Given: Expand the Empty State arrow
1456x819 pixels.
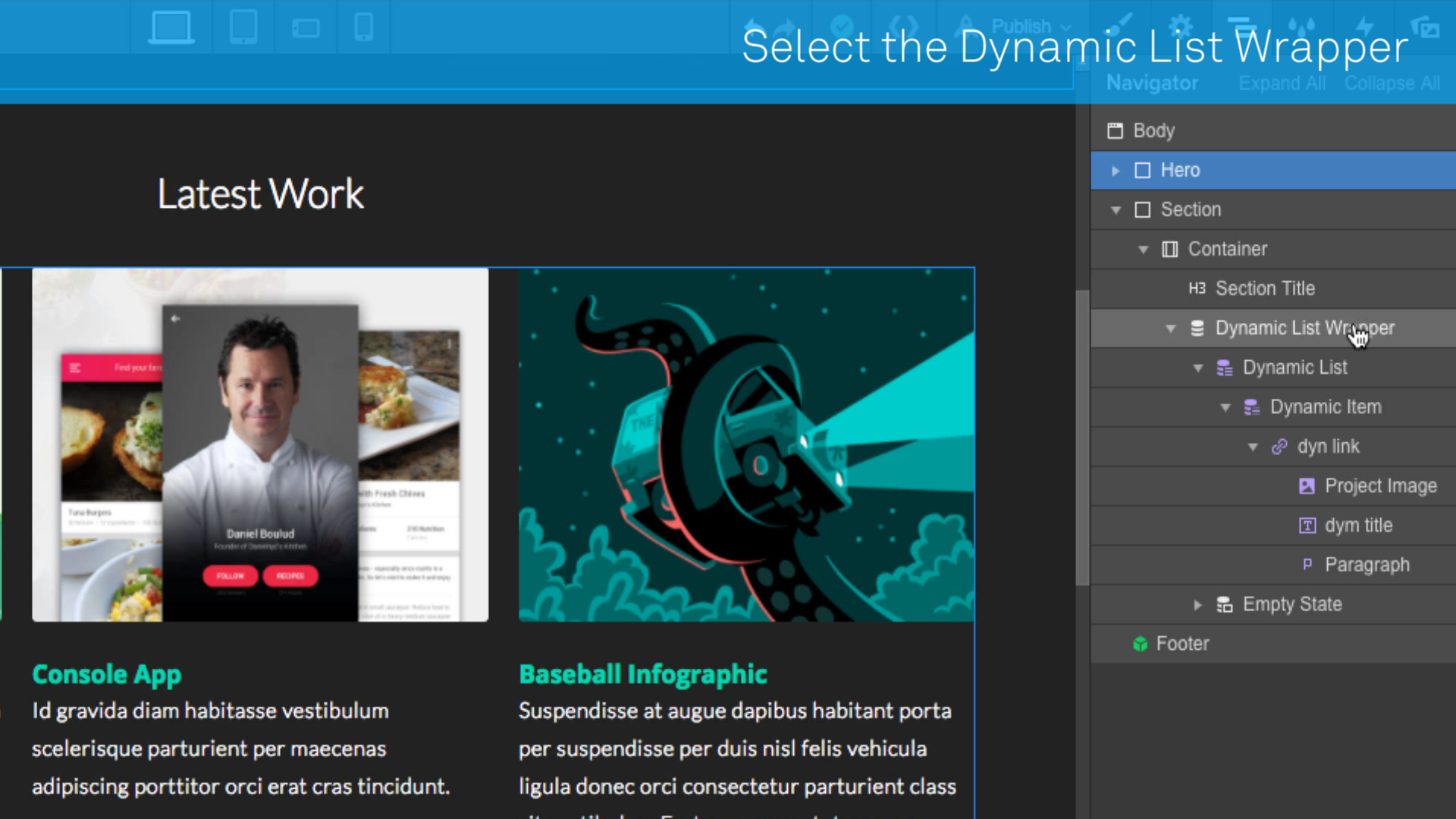Looking at the screenshot, I should coord(1197,604).
